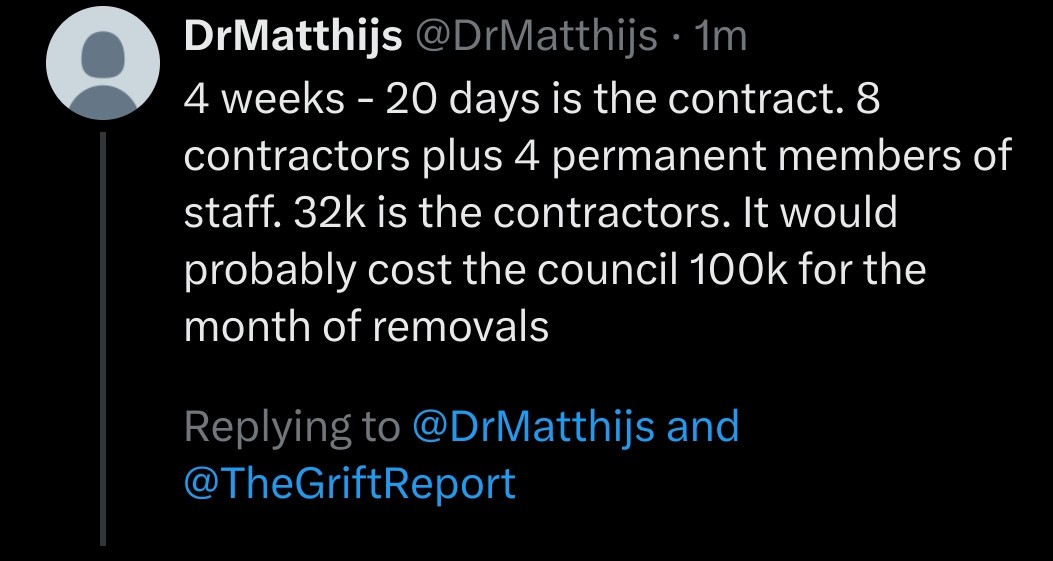This screenshot has height=561, width=1053.
Task: Open the blue @DrMatthijs mention in Replying to
Action: [x=534, y=427]
